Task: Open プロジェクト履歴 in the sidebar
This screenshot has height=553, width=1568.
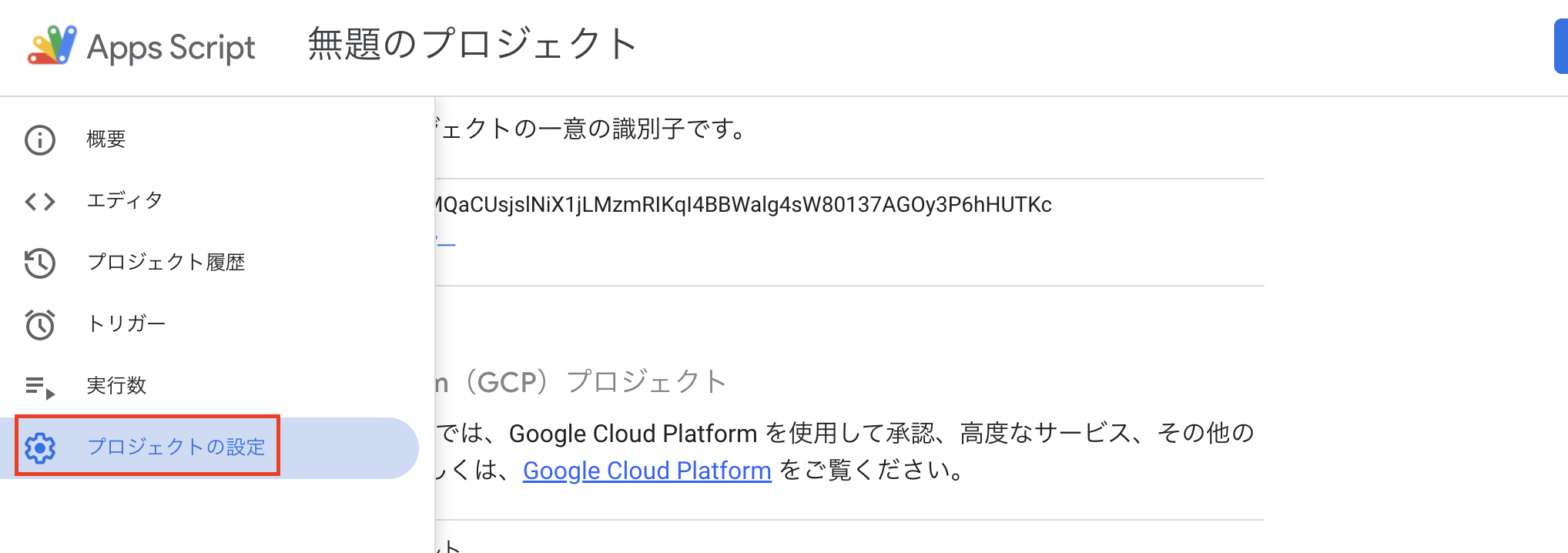Action: (x=168, y=263)
